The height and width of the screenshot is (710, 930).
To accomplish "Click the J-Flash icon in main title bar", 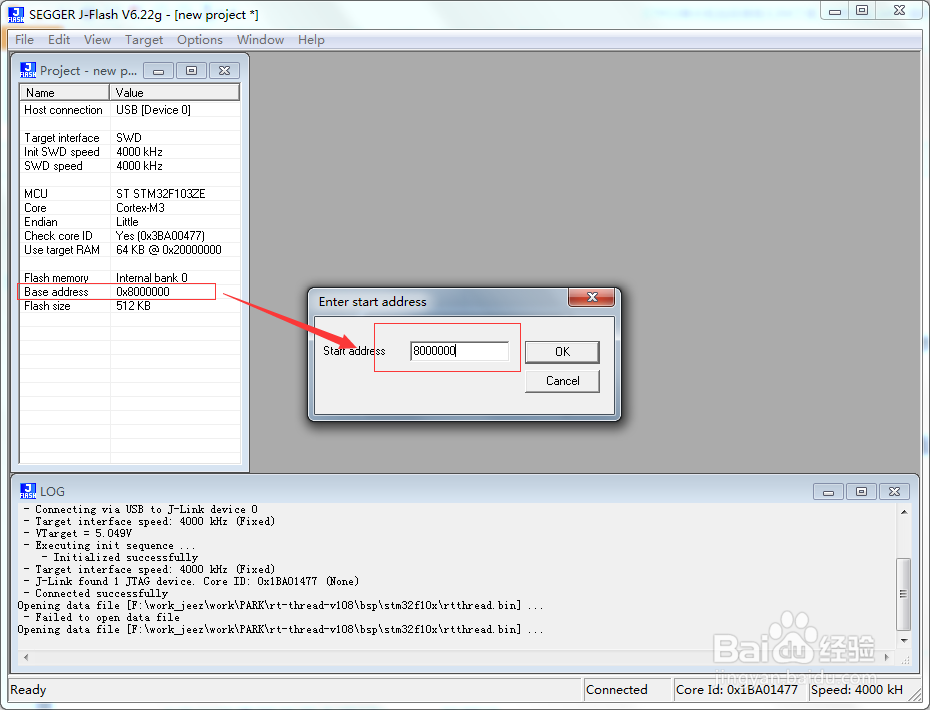I will point(16,14).
